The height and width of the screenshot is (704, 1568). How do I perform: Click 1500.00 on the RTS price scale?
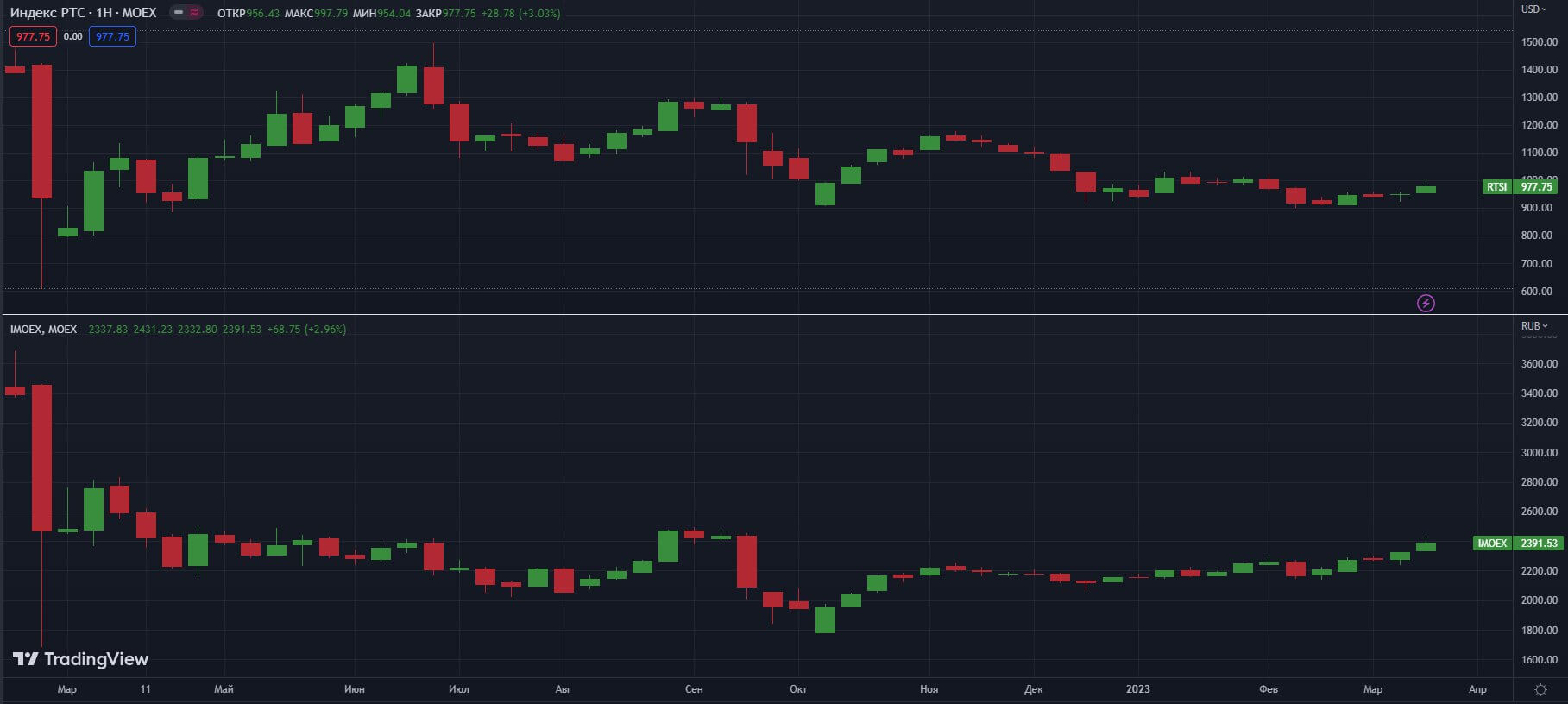(1540, 41)
